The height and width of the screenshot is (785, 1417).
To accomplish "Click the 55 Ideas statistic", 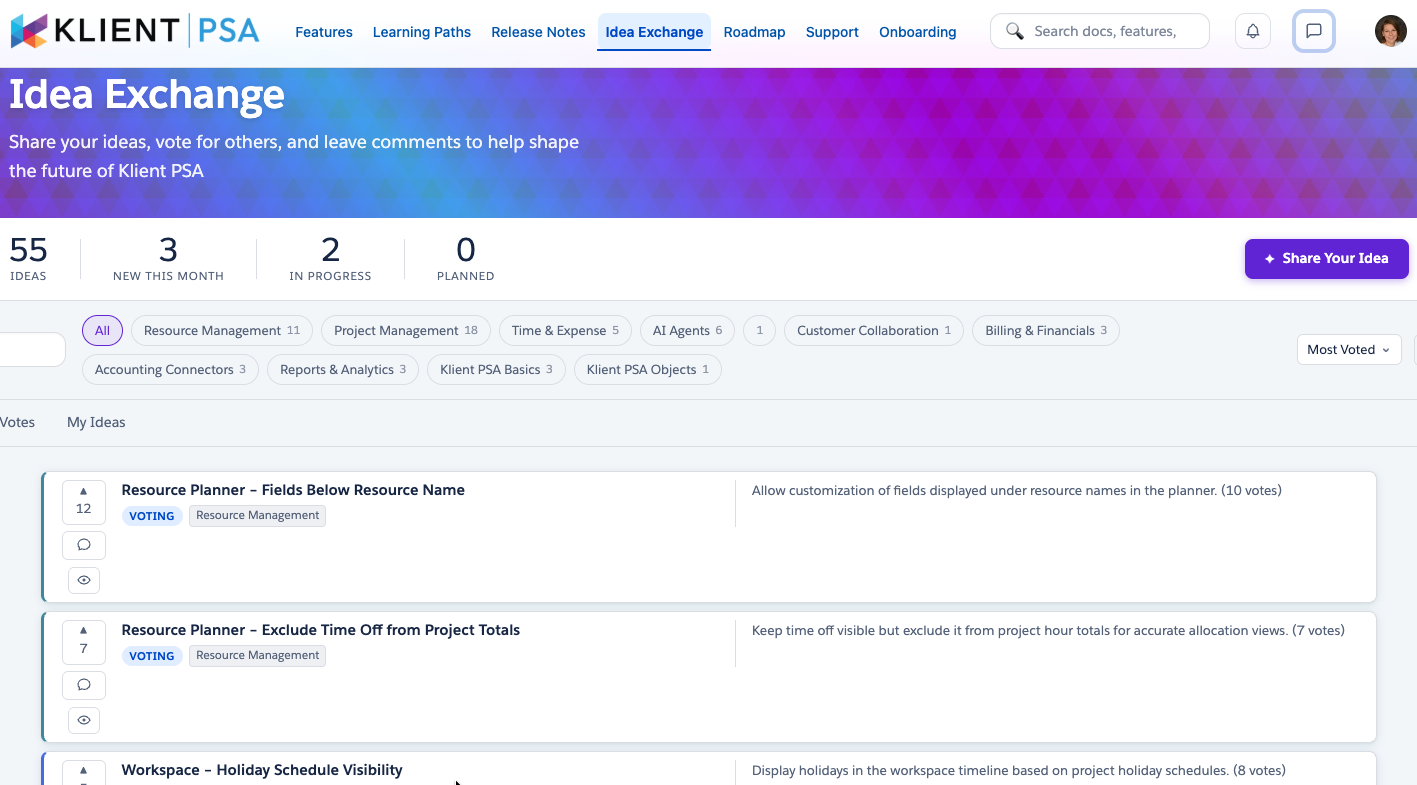I will (x=28, y=259).
